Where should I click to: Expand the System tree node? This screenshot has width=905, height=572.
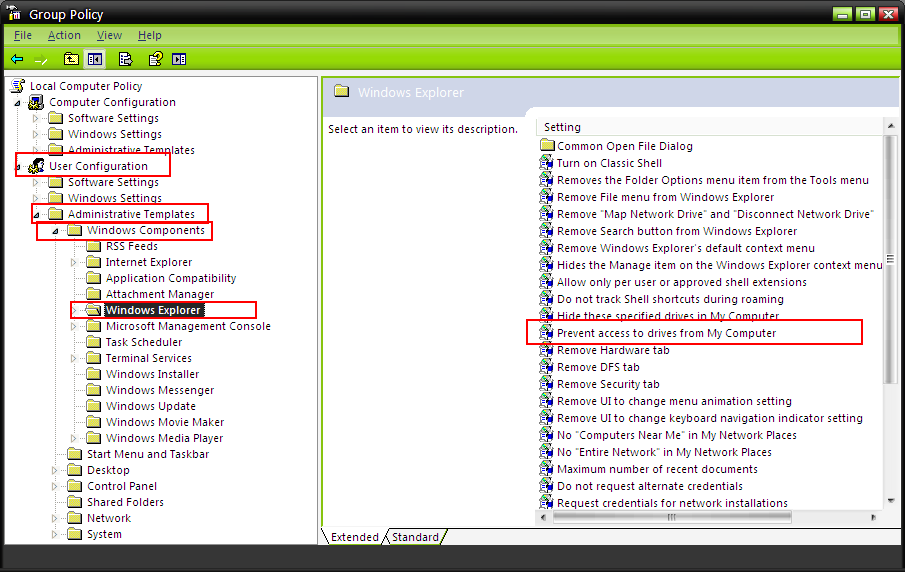[x=54, y=534]
